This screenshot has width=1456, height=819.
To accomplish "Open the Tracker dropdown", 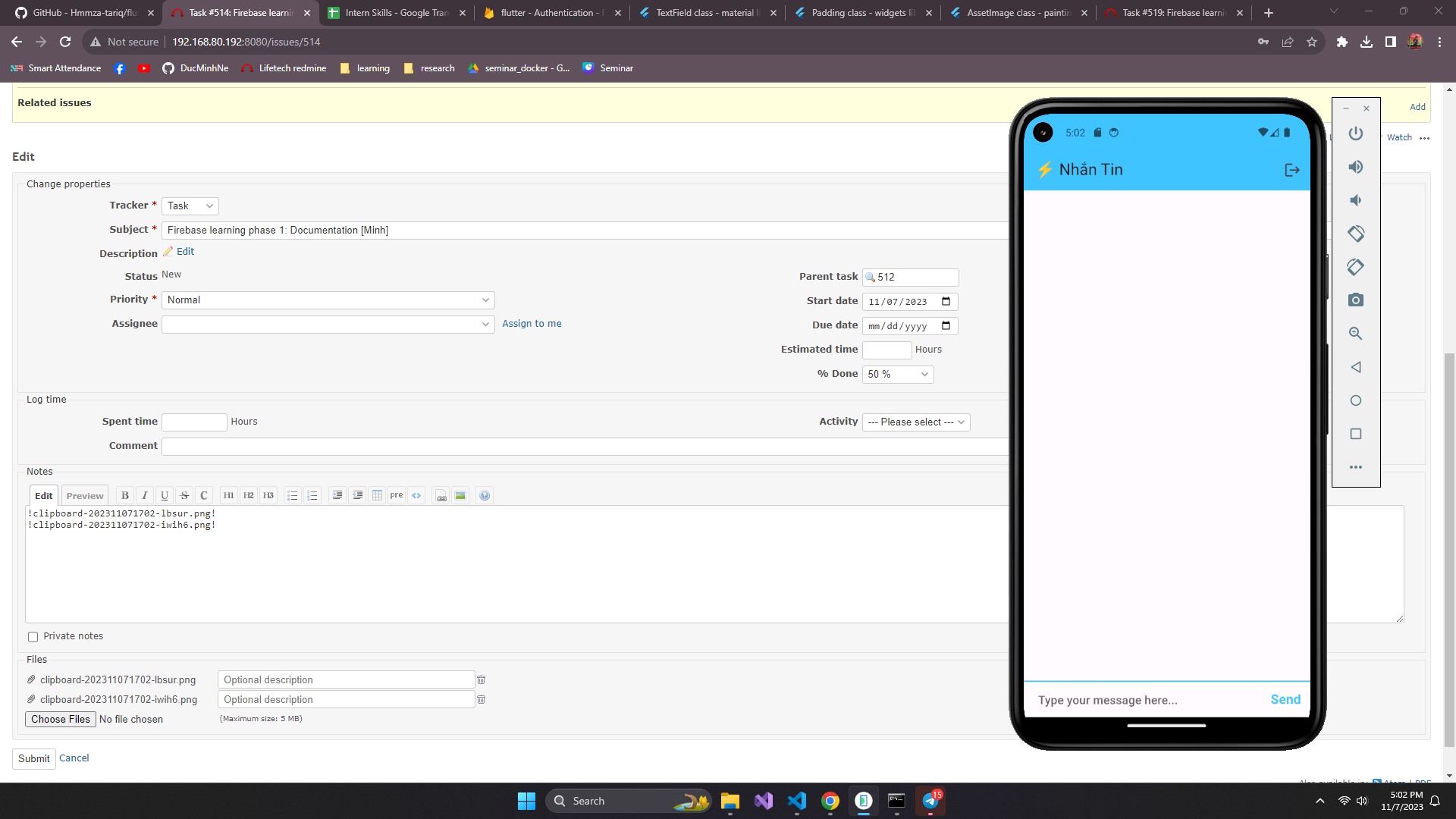I will point(190,206).
